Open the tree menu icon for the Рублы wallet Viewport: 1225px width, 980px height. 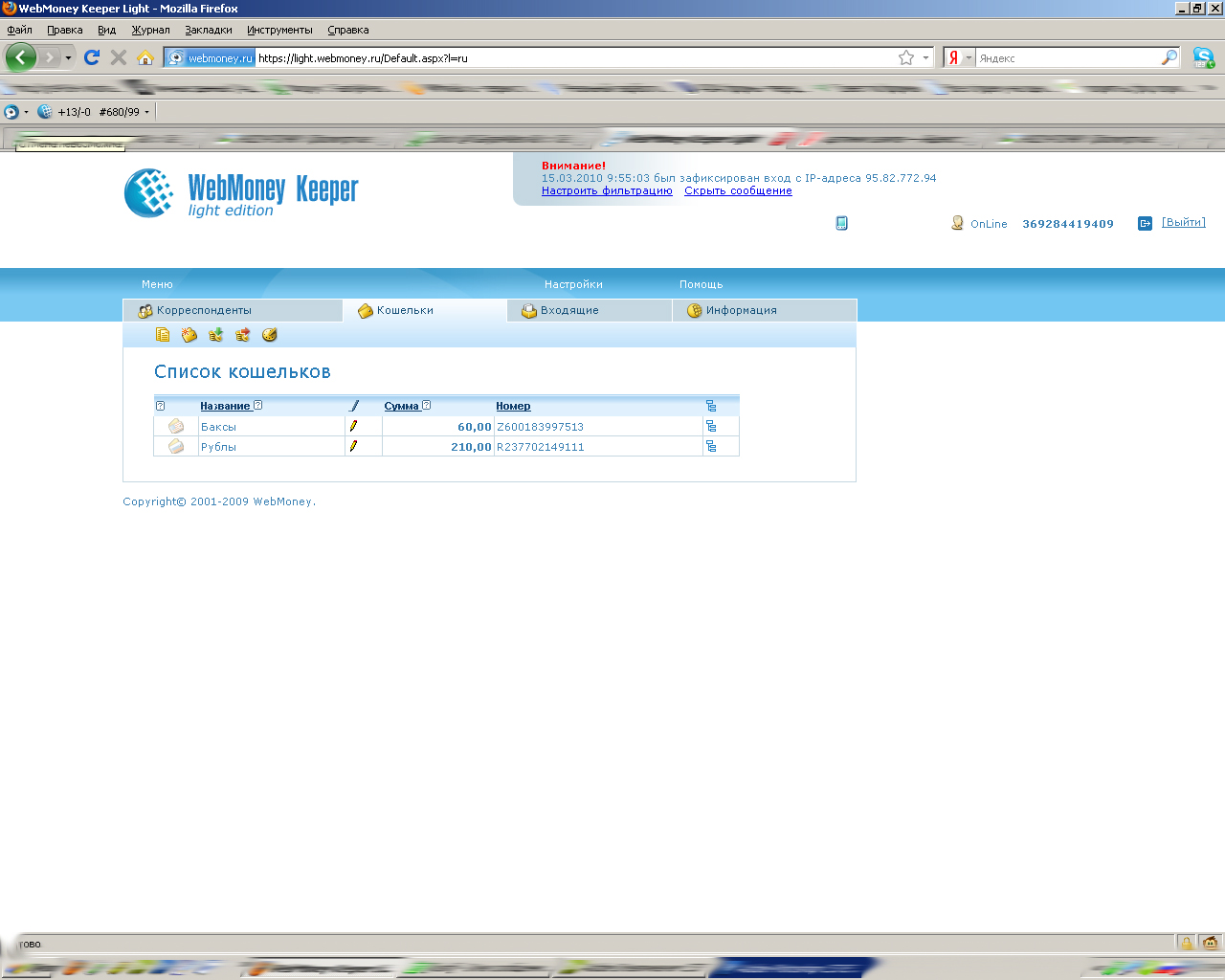click(x=711, y=447)
